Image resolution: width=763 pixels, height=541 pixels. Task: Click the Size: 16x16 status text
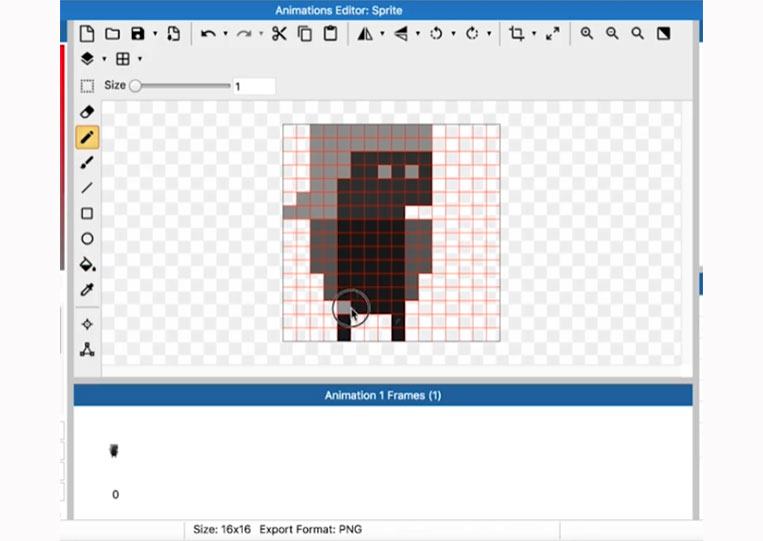[222, 529]
